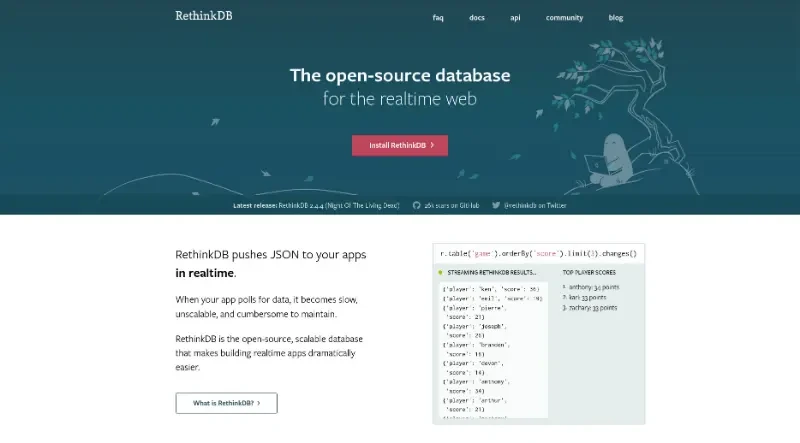Click the What is RethinkDB? button
This screenshot has height=443, width=800.
227,403
